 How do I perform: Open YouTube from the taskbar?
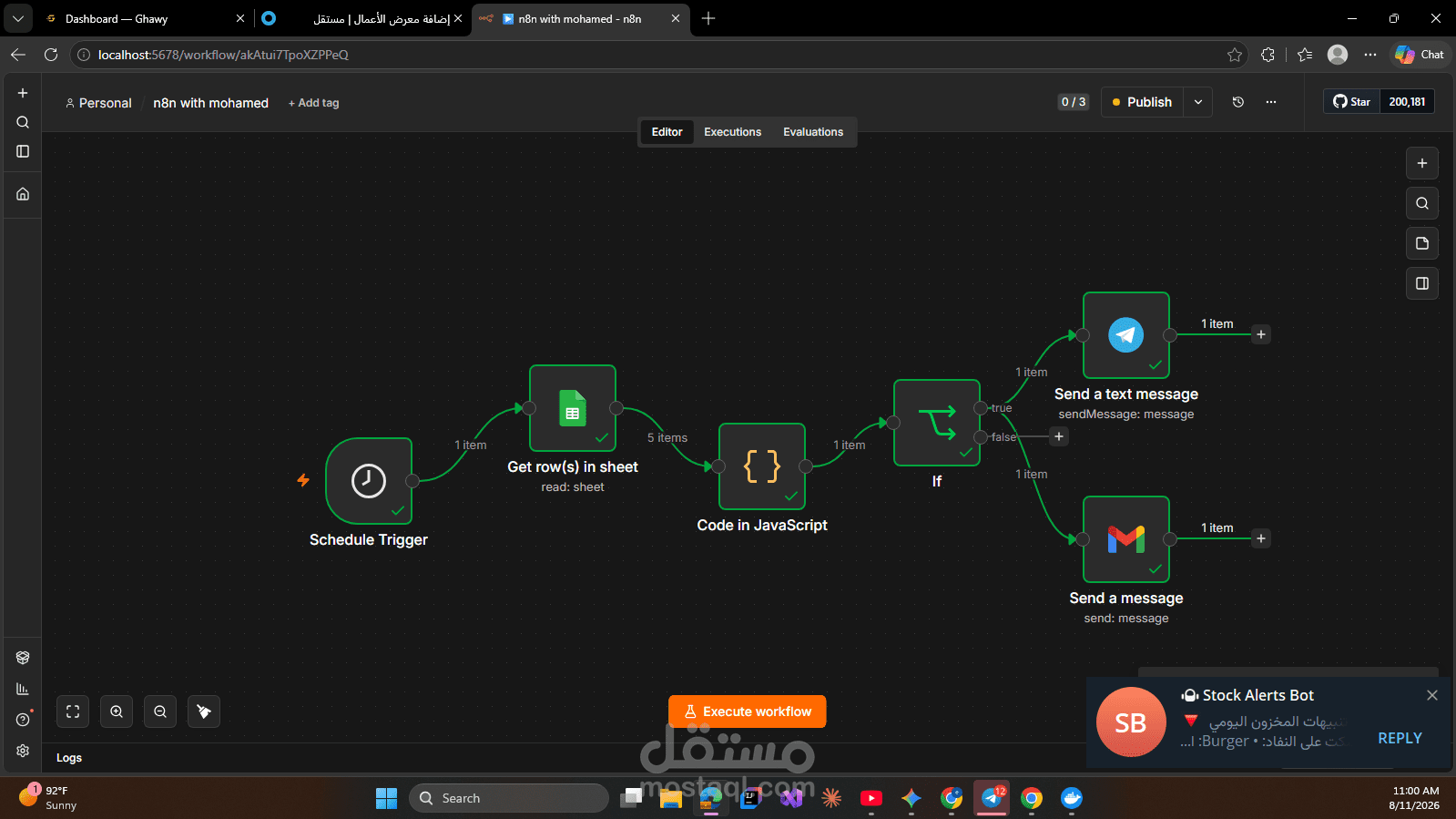[871, 798]
